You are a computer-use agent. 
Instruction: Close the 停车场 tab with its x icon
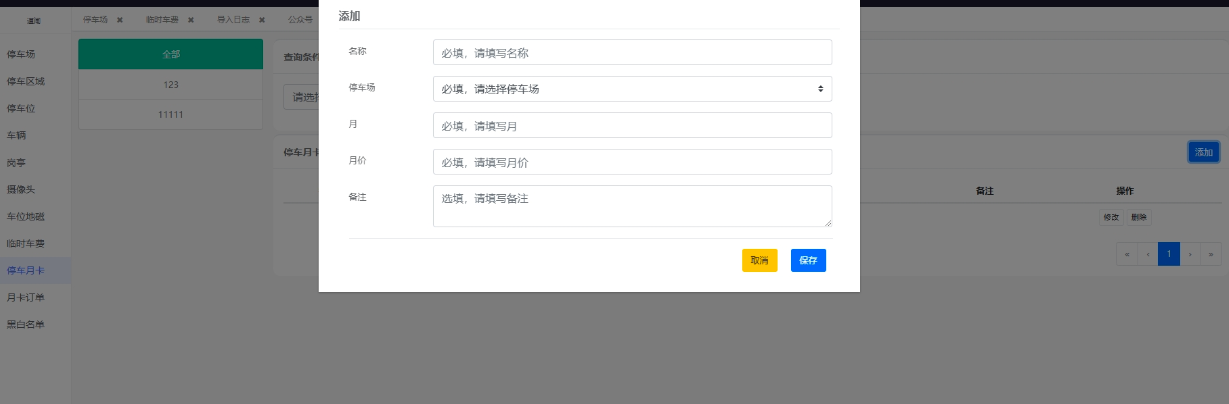(x=119, y=20)
